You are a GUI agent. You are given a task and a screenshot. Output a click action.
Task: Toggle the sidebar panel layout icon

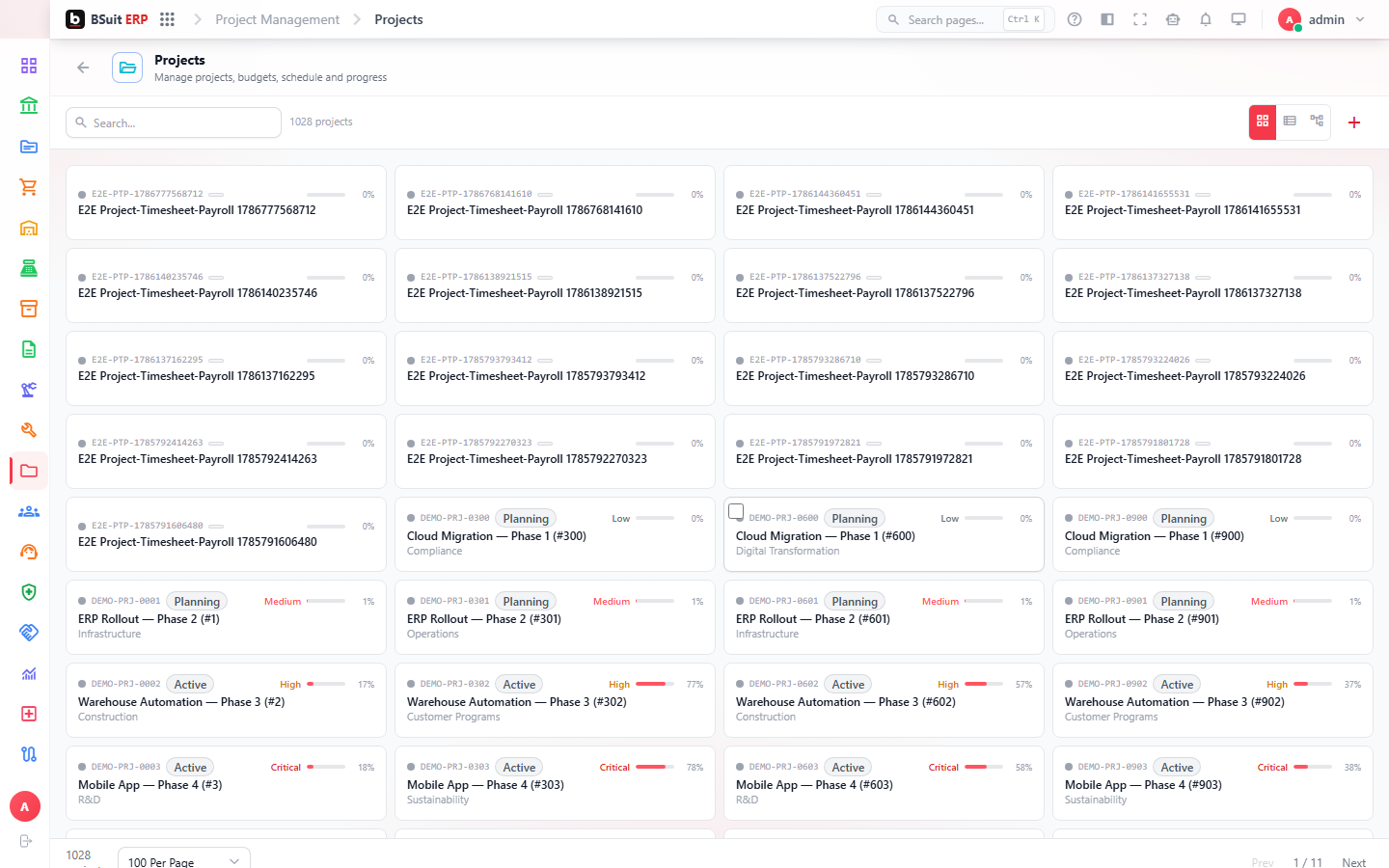pyautogui.click(x=1107, y=19)
